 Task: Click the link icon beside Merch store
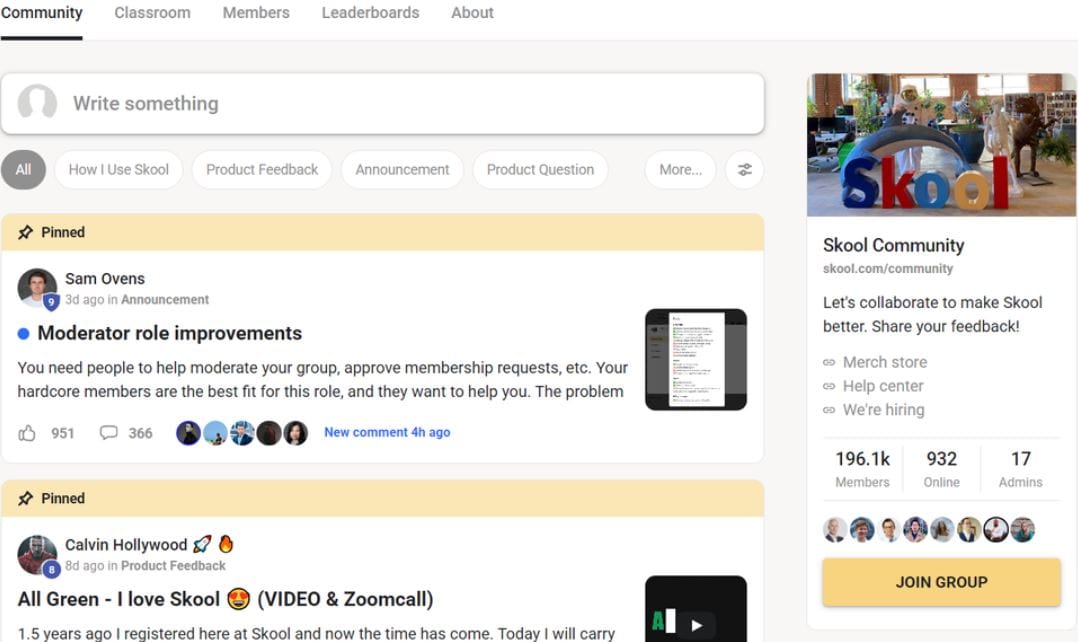tap(829, 362)
